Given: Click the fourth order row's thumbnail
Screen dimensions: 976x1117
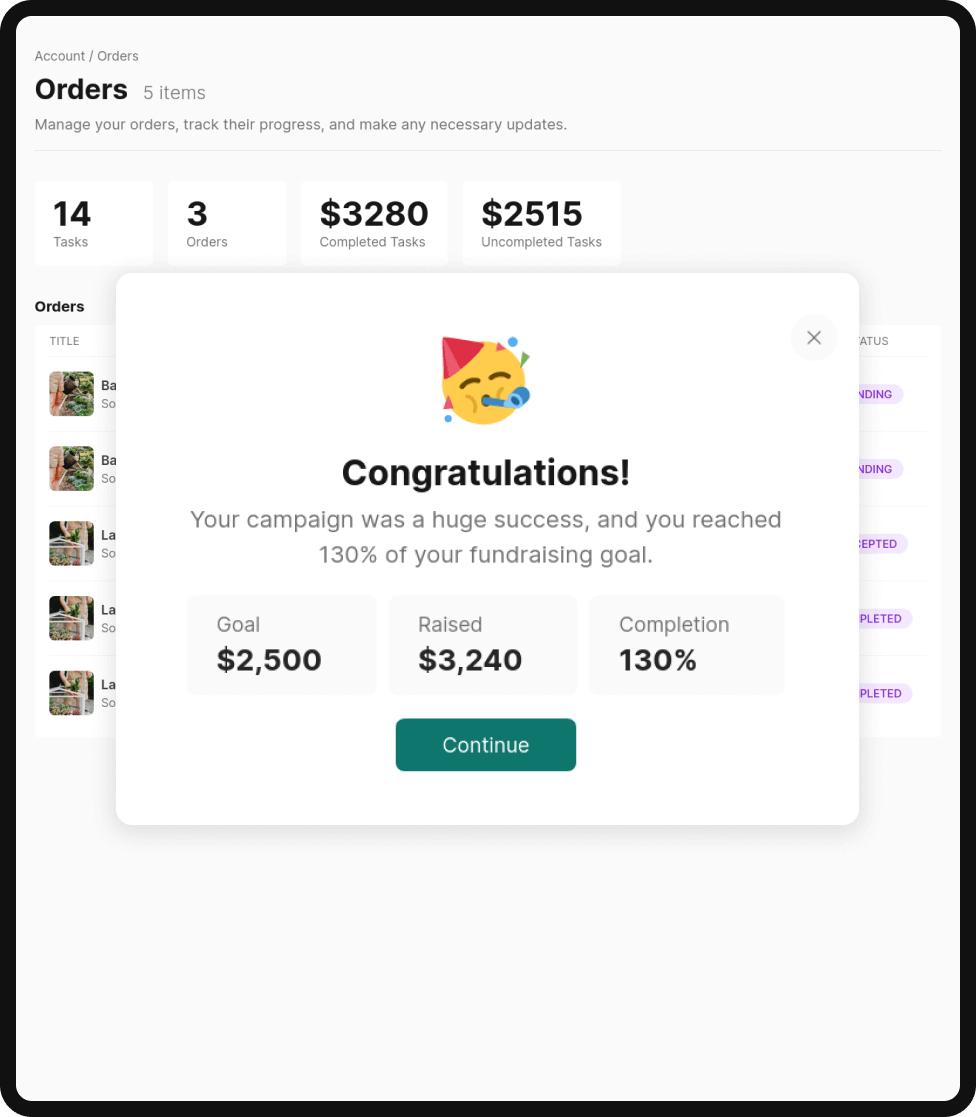Looking at the screenshot, I should pos(71,619).
